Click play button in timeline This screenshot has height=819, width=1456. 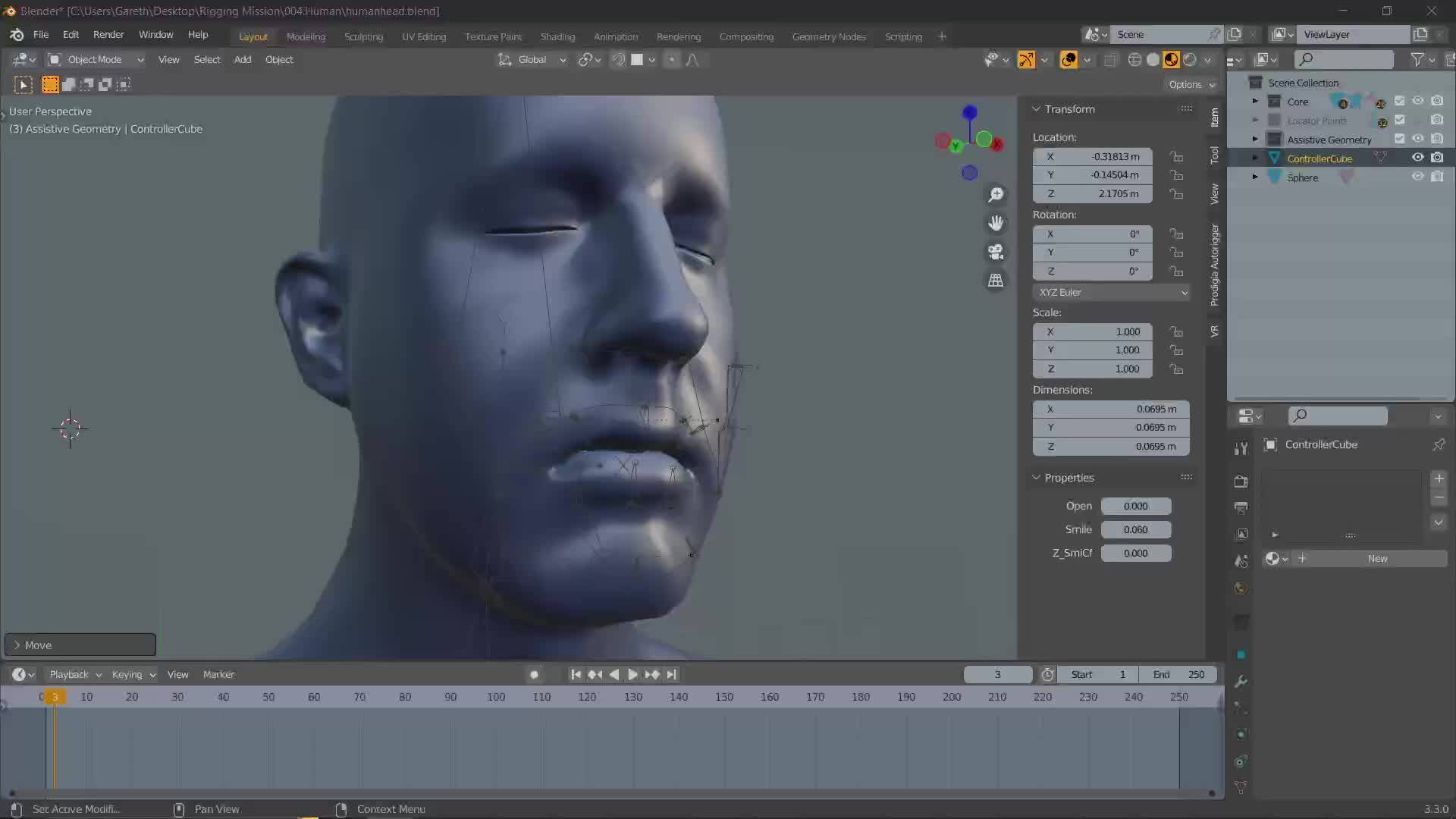(x=631, y=674)
